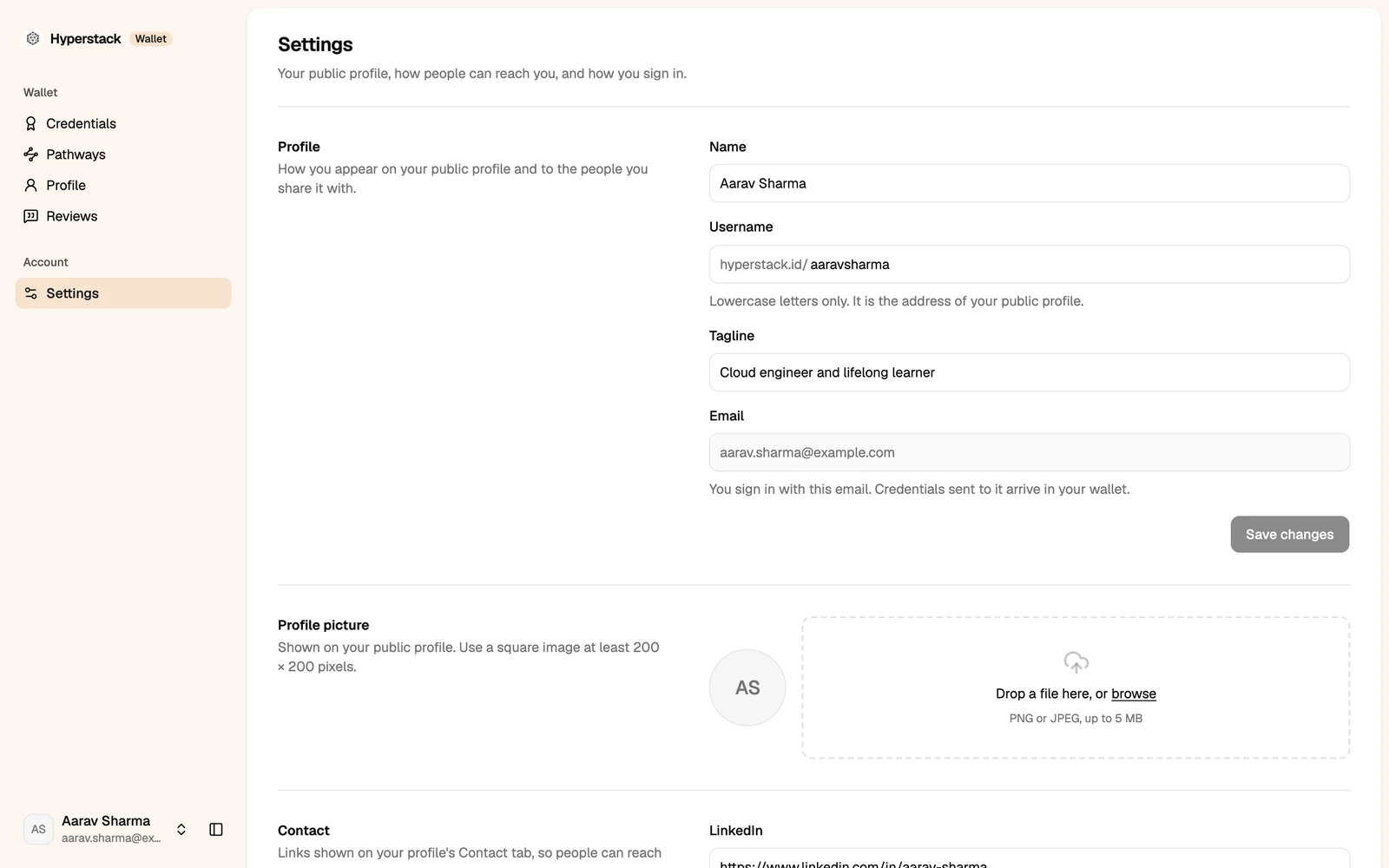The height and width of the screenshot is (868, 1389).
Task: Click the cloud upload icon in dropzone
Action: tap(1076, 662)
